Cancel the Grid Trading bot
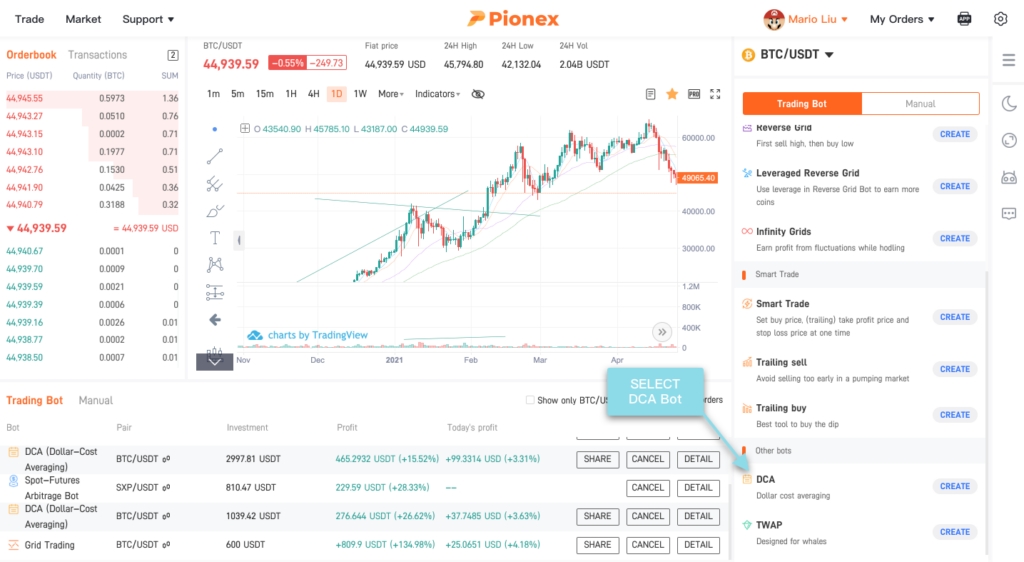Image resolution: width=1024 pixels, height=562 pixels. click(648, 545)
